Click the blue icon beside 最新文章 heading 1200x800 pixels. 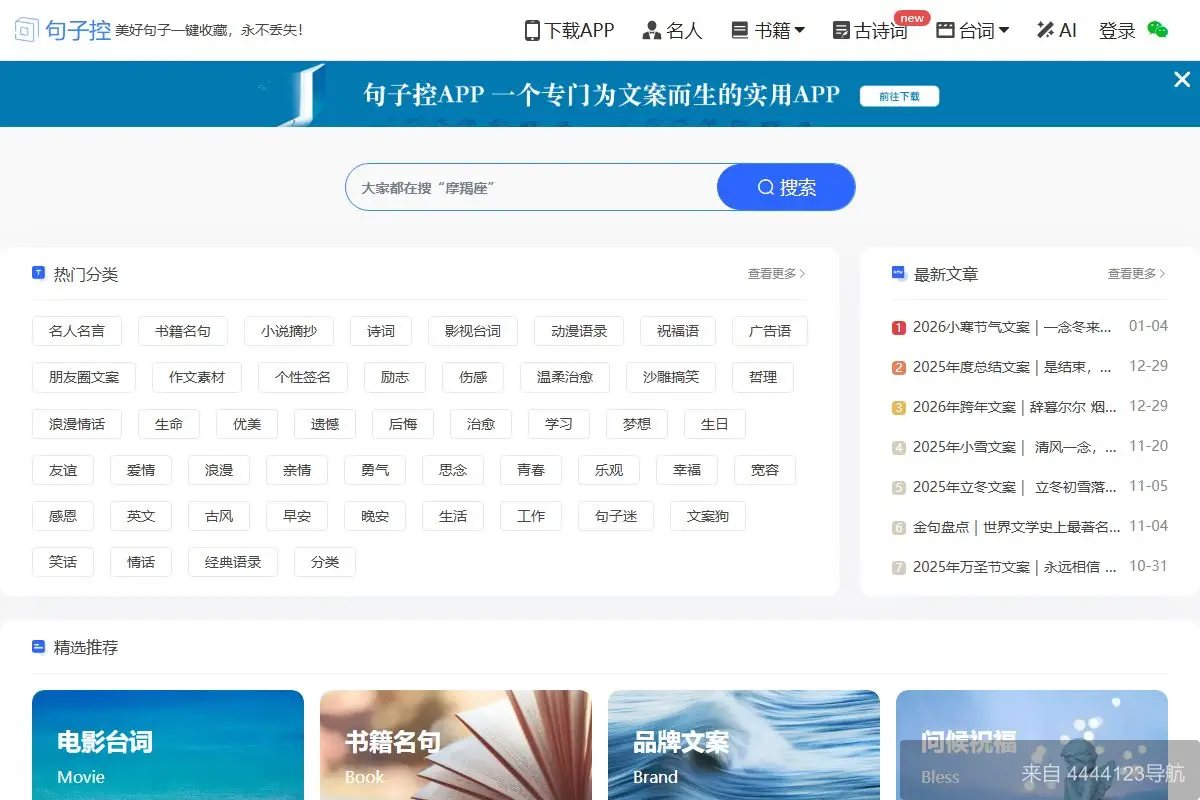tap(897, 273)
